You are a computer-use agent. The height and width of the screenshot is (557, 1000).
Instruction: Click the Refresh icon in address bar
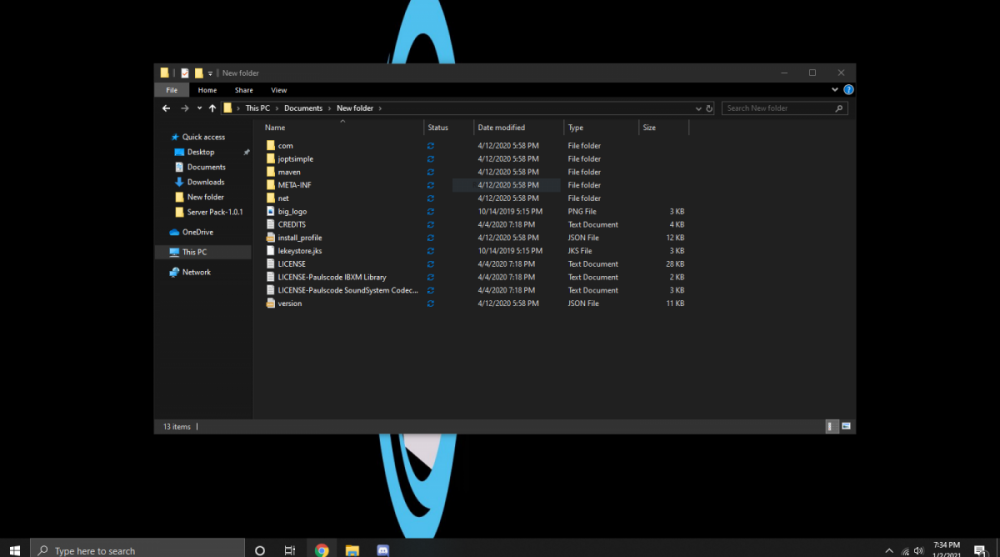coord(710,108)
